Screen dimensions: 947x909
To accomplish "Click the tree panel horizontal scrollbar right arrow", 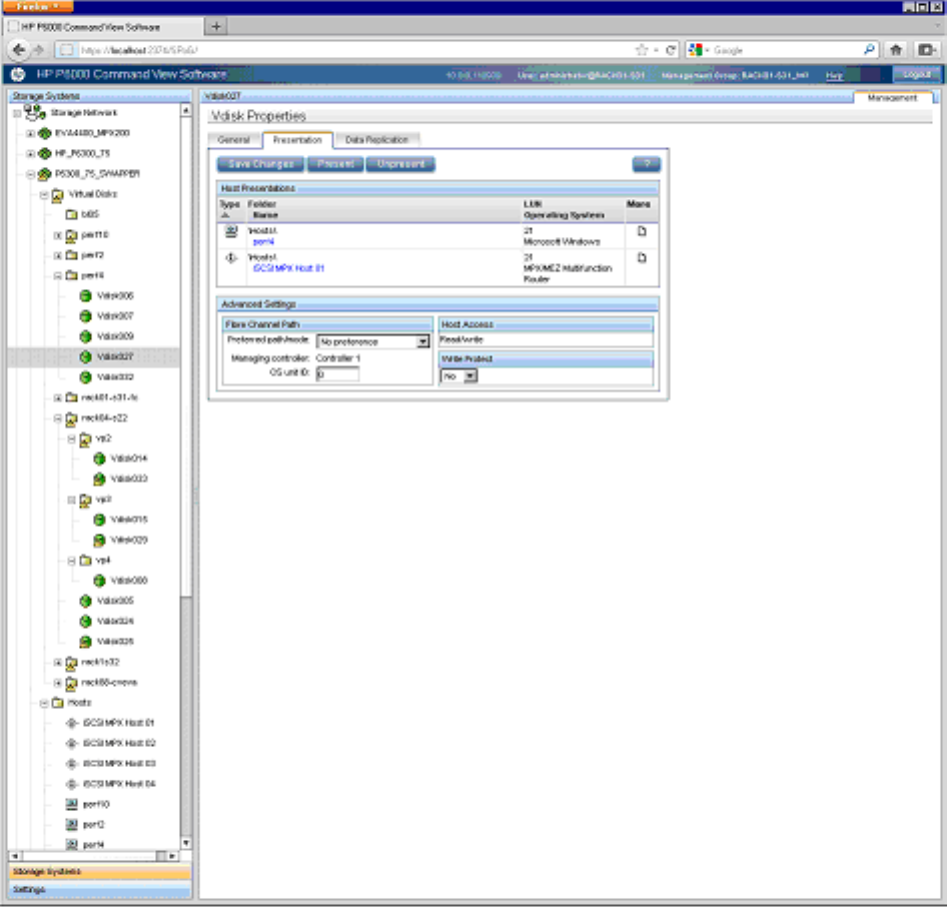I will (x=173, y=857).
